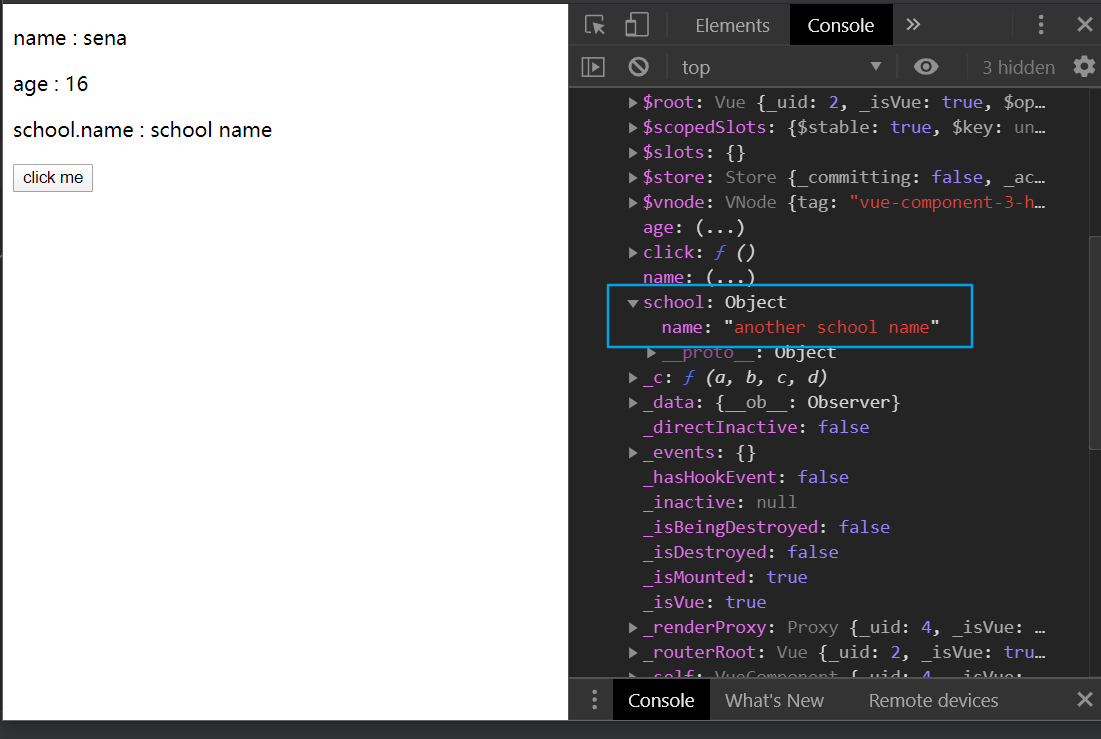Expand the _c function entry
Image resolution: width=1101 pixels, height=739 pixels.
coord(633,378)
